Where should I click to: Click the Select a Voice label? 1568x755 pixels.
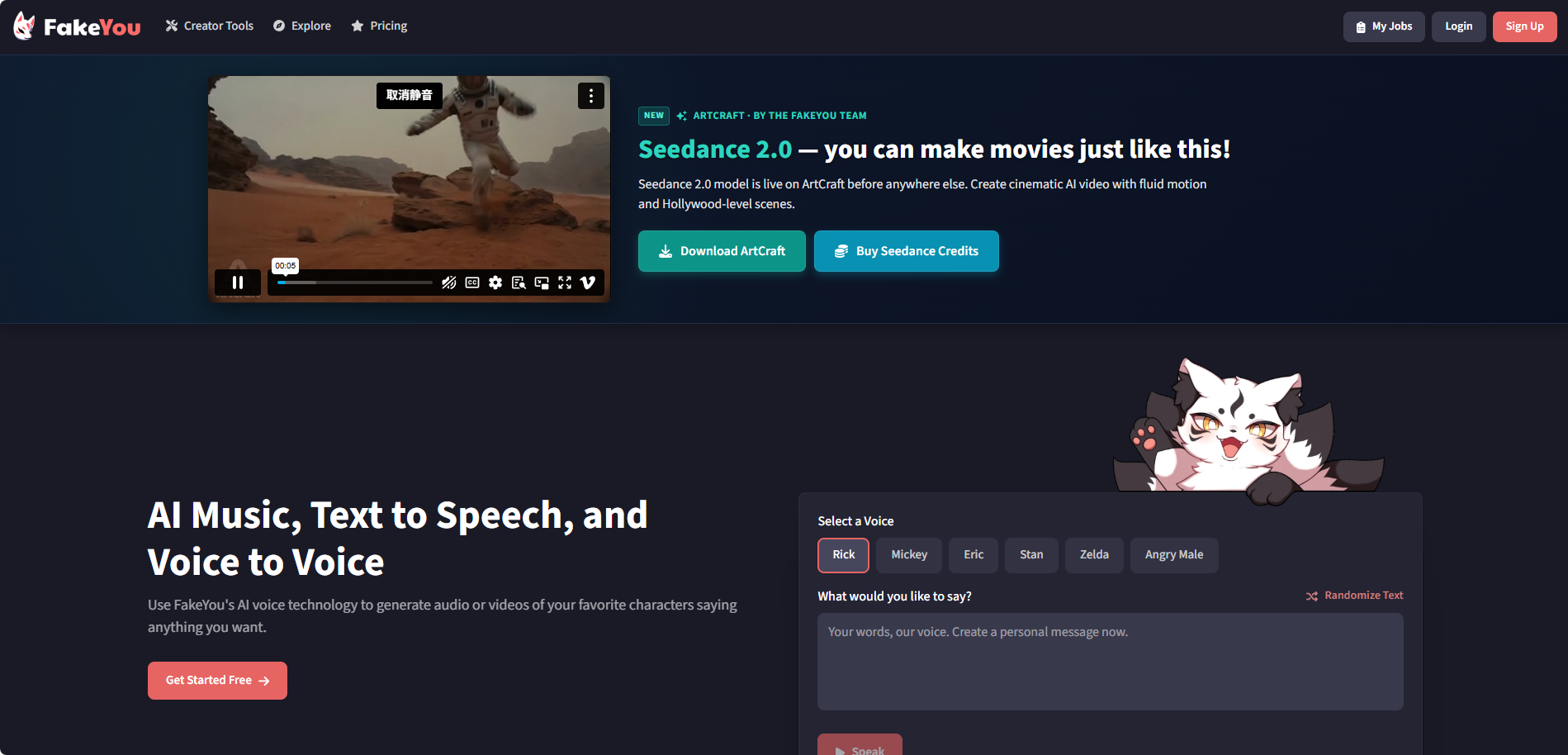(x=855, y=521)
